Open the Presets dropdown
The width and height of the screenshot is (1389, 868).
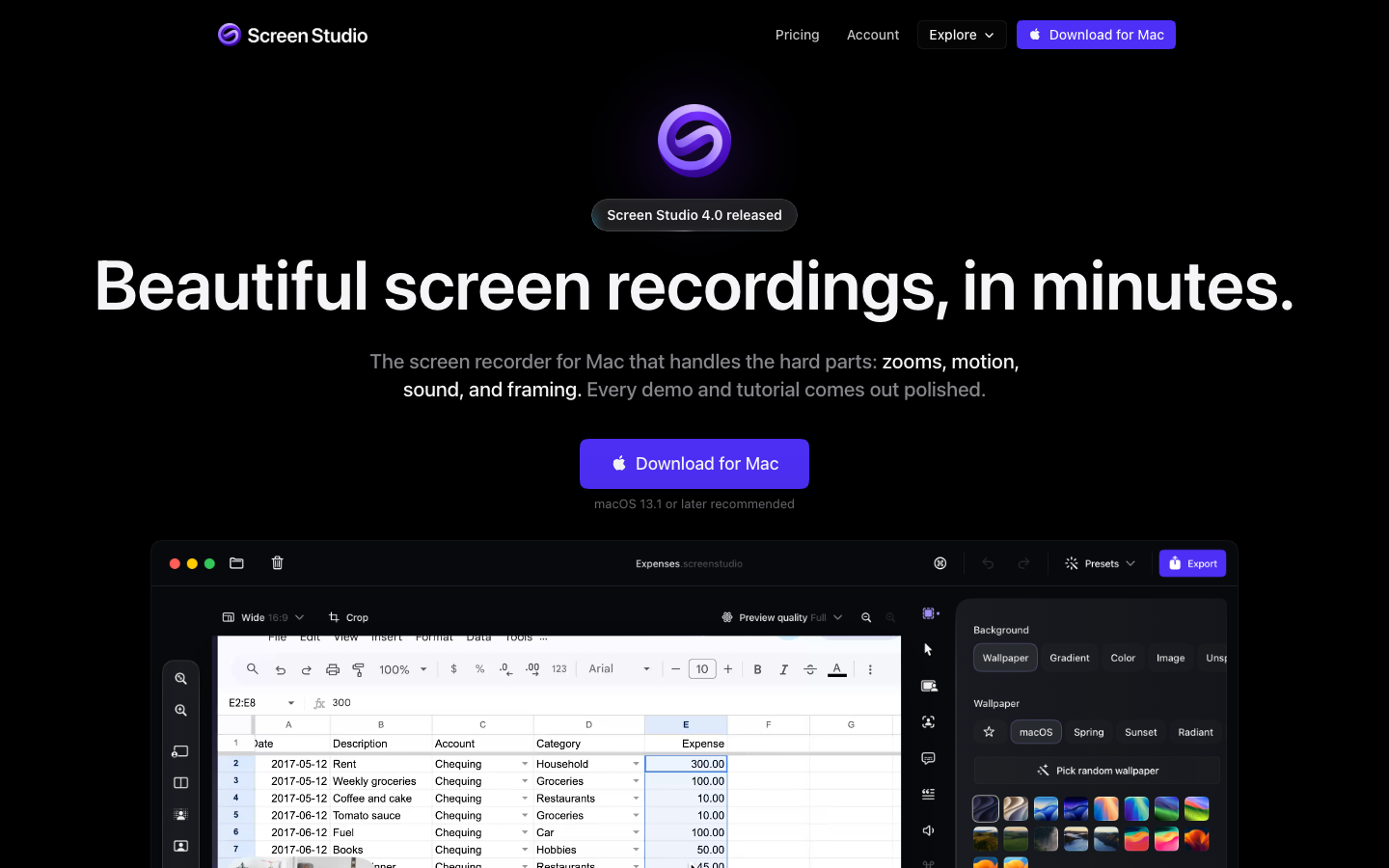1100,563
